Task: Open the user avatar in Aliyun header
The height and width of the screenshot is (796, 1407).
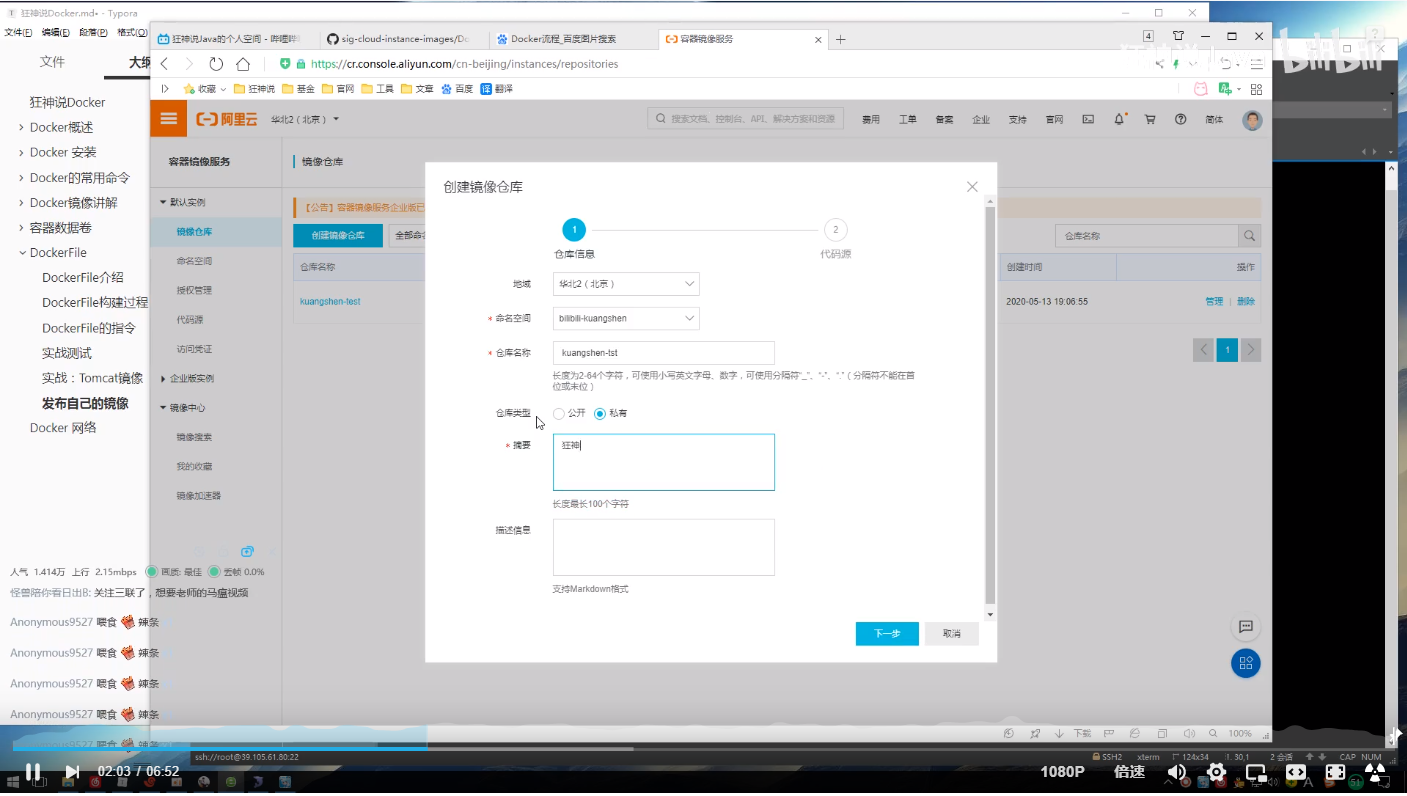Action: pos(1252,120)
